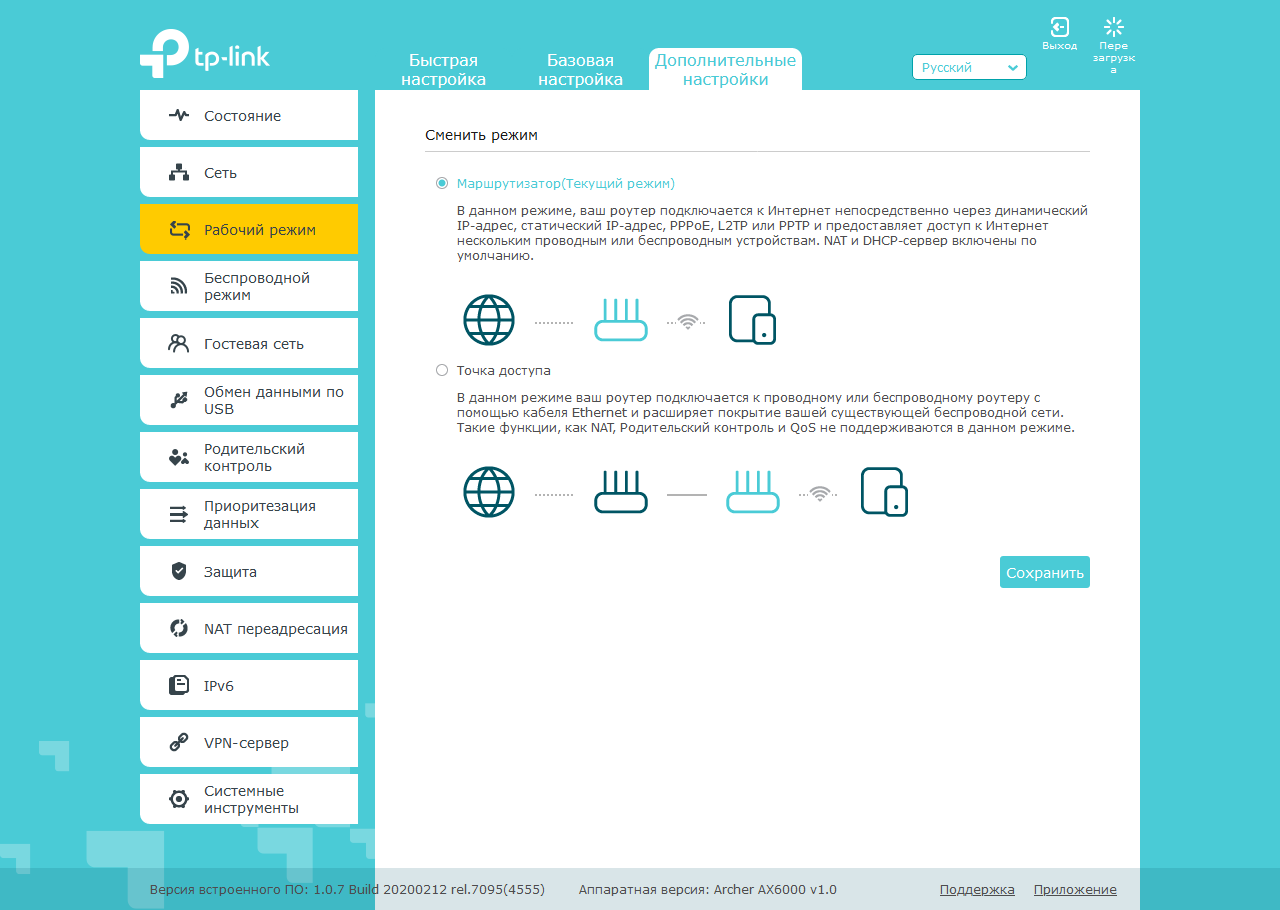Viewport: 1280px width, 910px height.
Task: Click the Приоритезация данных QoS icon
Action: [x=179, y=514]
